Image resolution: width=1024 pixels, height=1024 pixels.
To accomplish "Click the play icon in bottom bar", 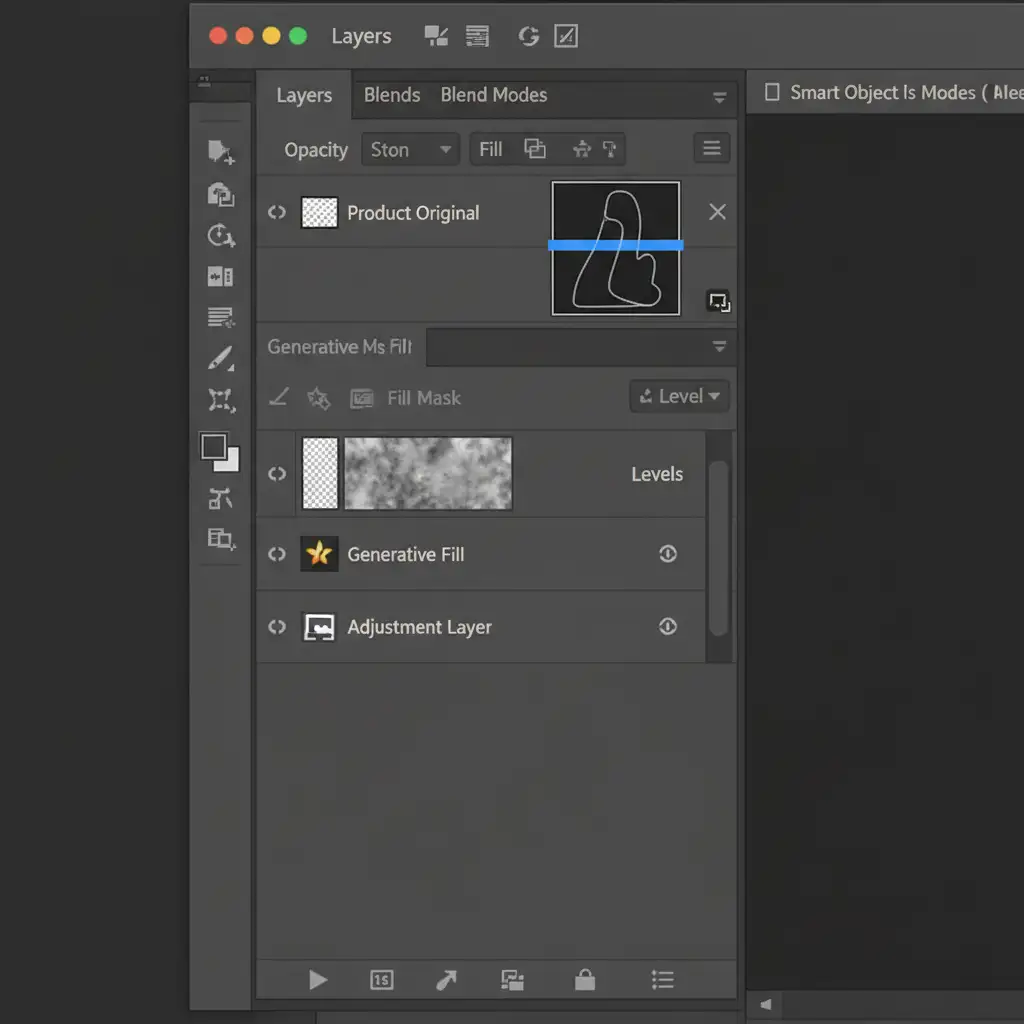I will click(318, 980).
